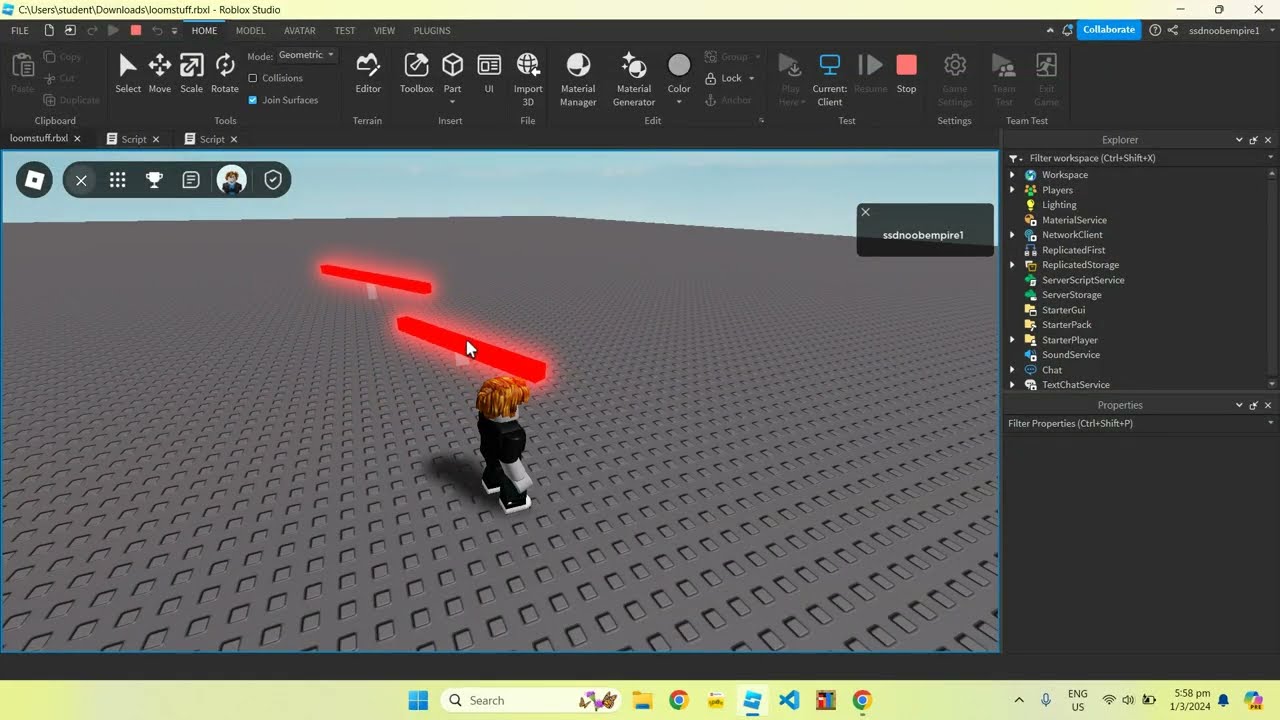The width and height of the screenshot is (1280, 720).
Task: Launch Material Generator
Action: coord(634,79)
